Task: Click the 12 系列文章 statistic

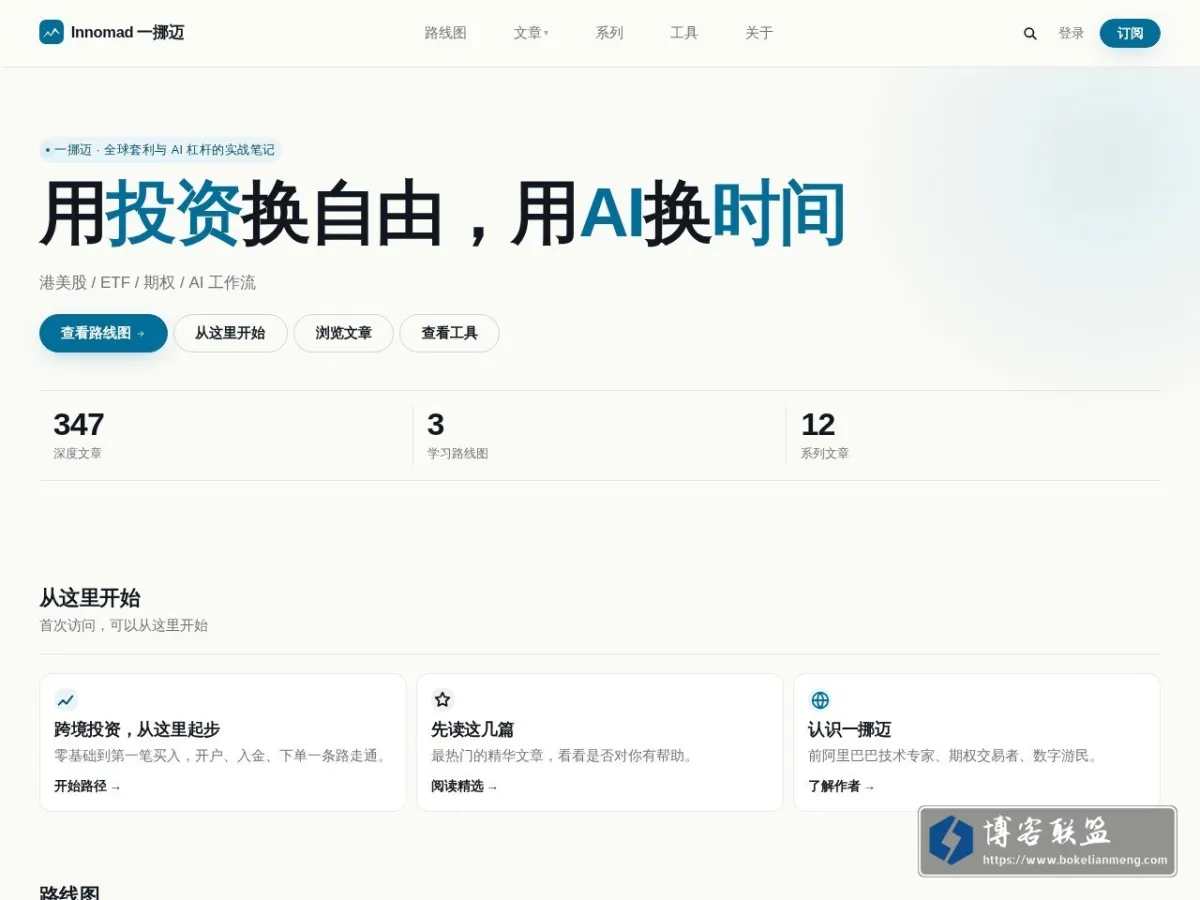Action: (825, 435)
